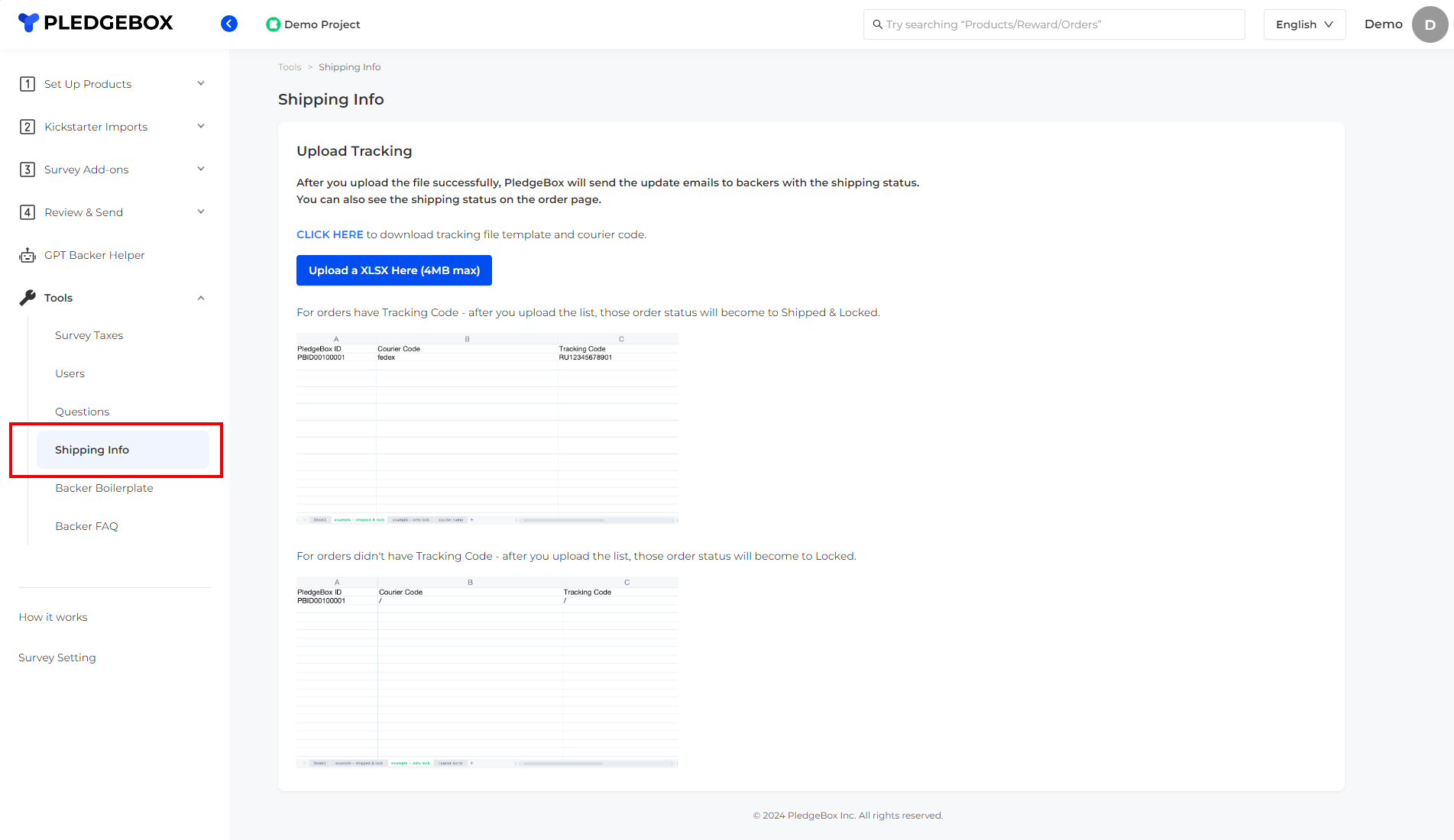Image resolution: width=1454 pixels, height=840 pixels.
Task: Click the shipped & locked example spreadsheet image
Action: (487, 428)
